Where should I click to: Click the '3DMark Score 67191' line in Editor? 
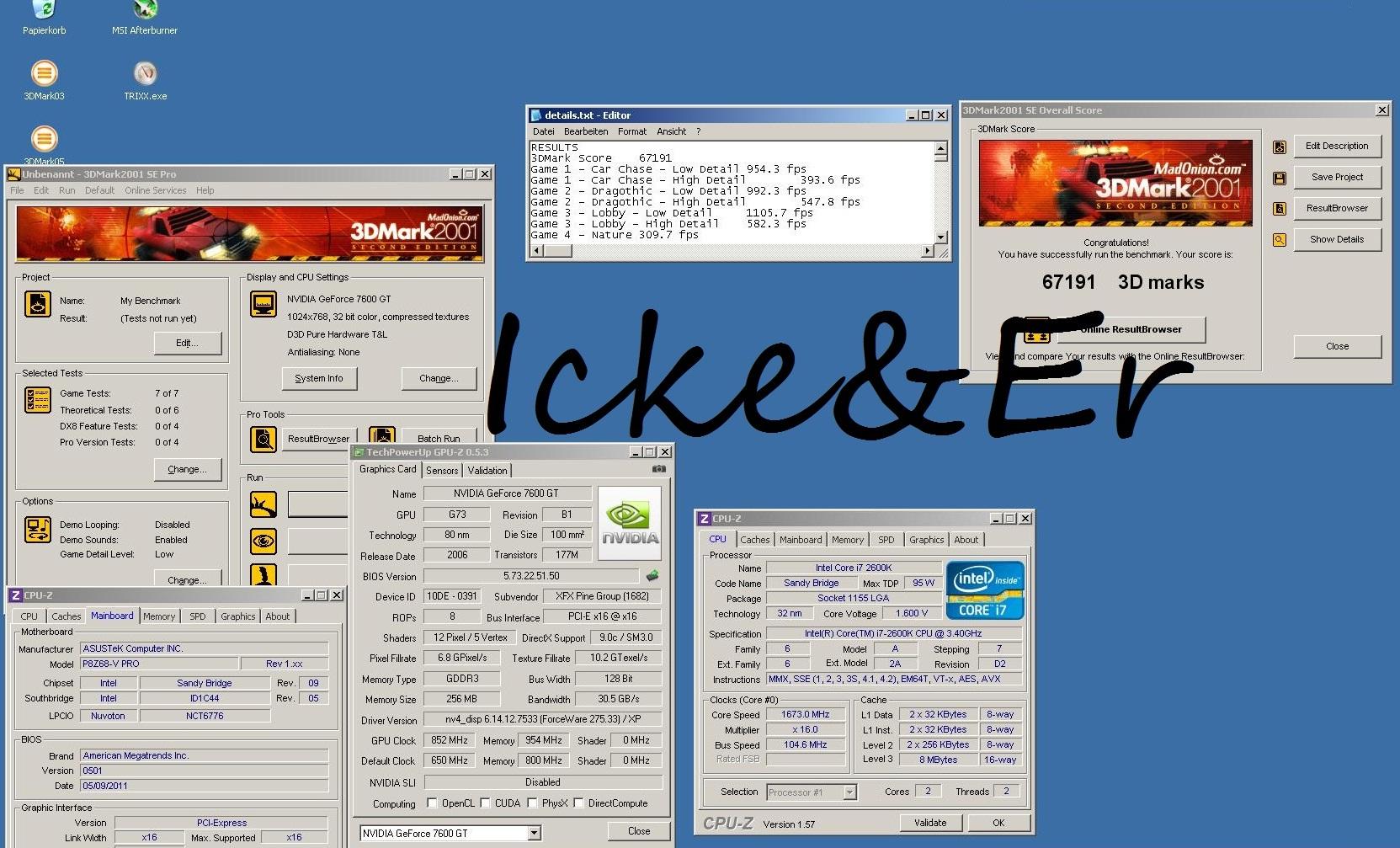point(601,158)
